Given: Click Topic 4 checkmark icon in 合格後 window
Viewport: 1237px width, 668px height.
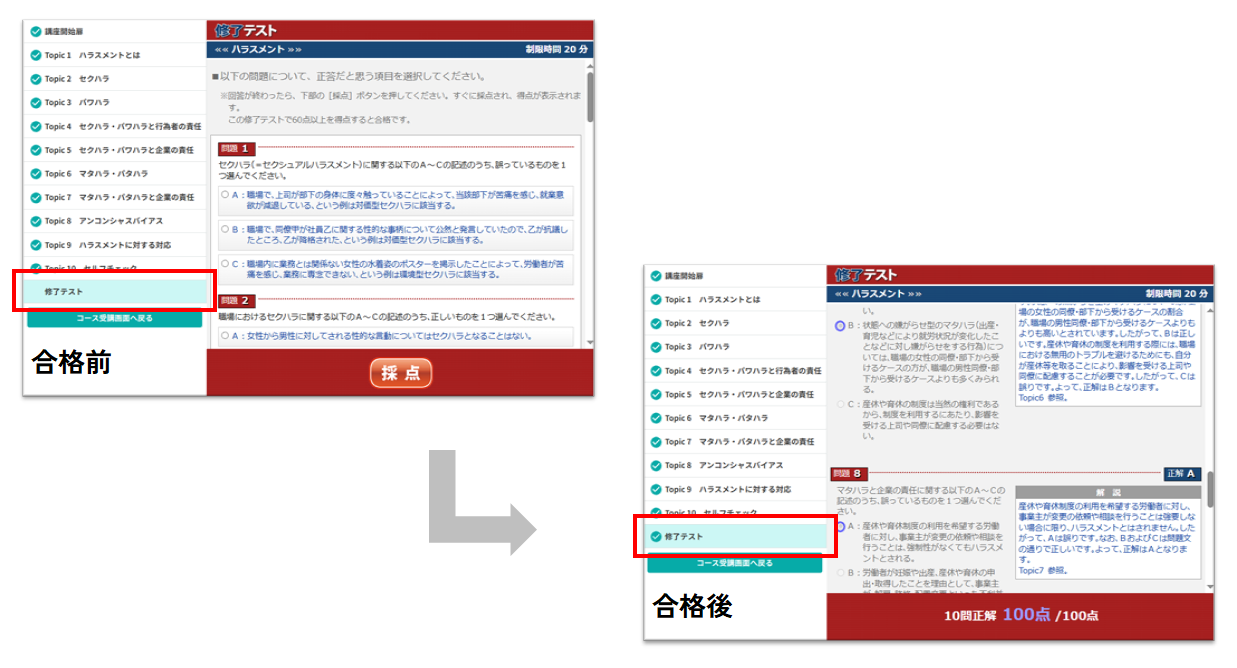Looking at the screenshot, I should click(656, 371).
